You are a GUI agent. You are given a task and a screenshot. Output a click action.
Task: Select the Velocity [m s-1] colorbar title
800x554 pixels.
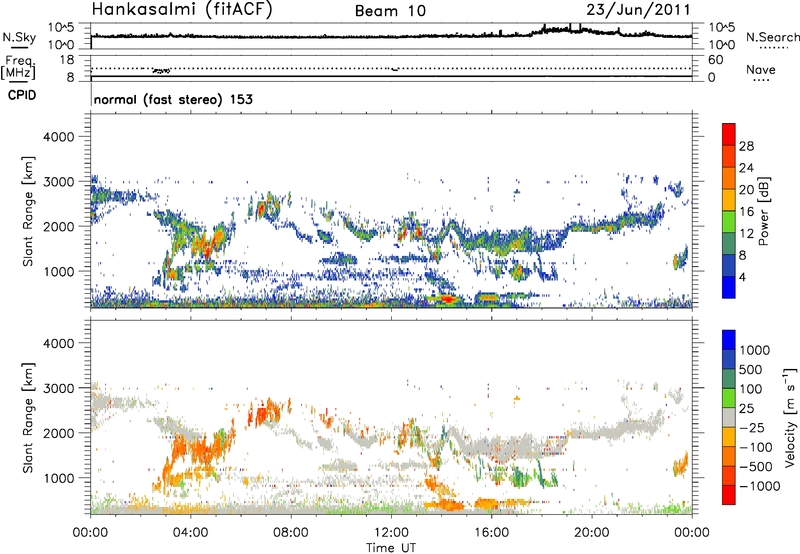pos(790,417)
